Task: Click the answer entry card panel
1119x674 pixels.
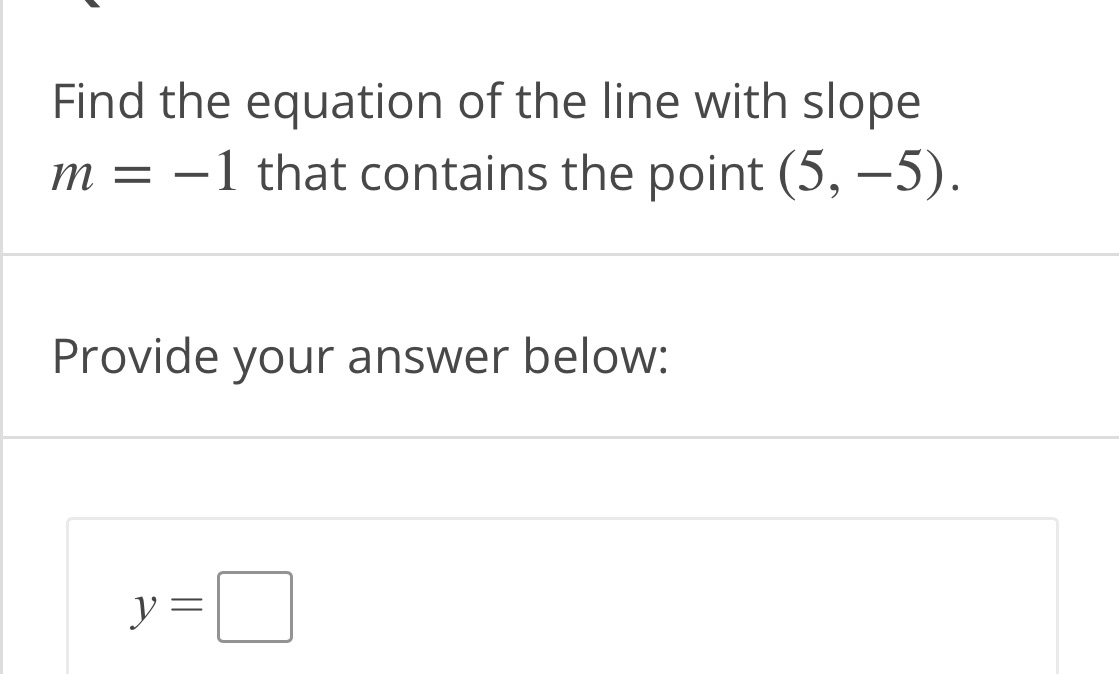Action: coord(560,595)
